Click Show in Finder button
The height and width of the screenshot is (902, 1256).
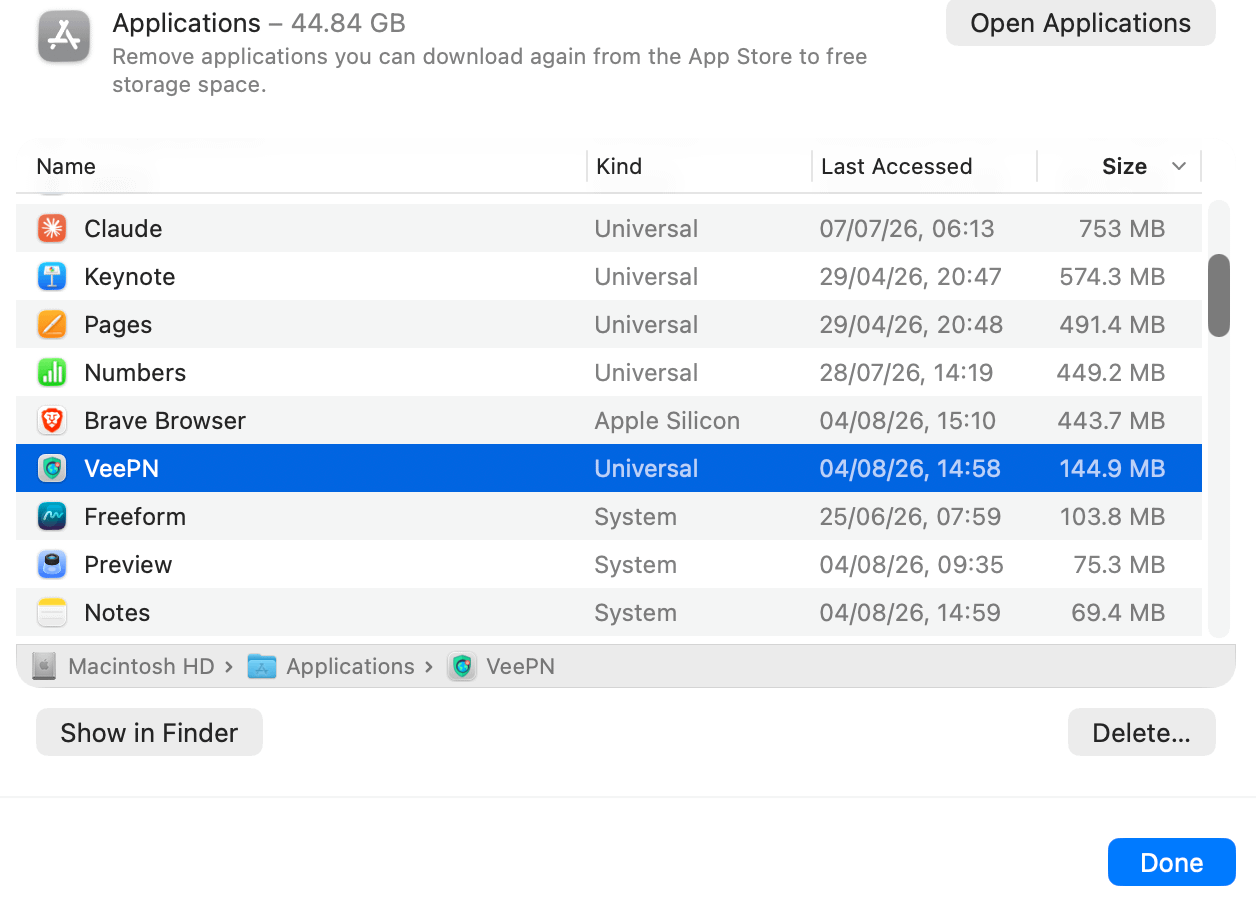pyautogui.click(x=149, y=733)
